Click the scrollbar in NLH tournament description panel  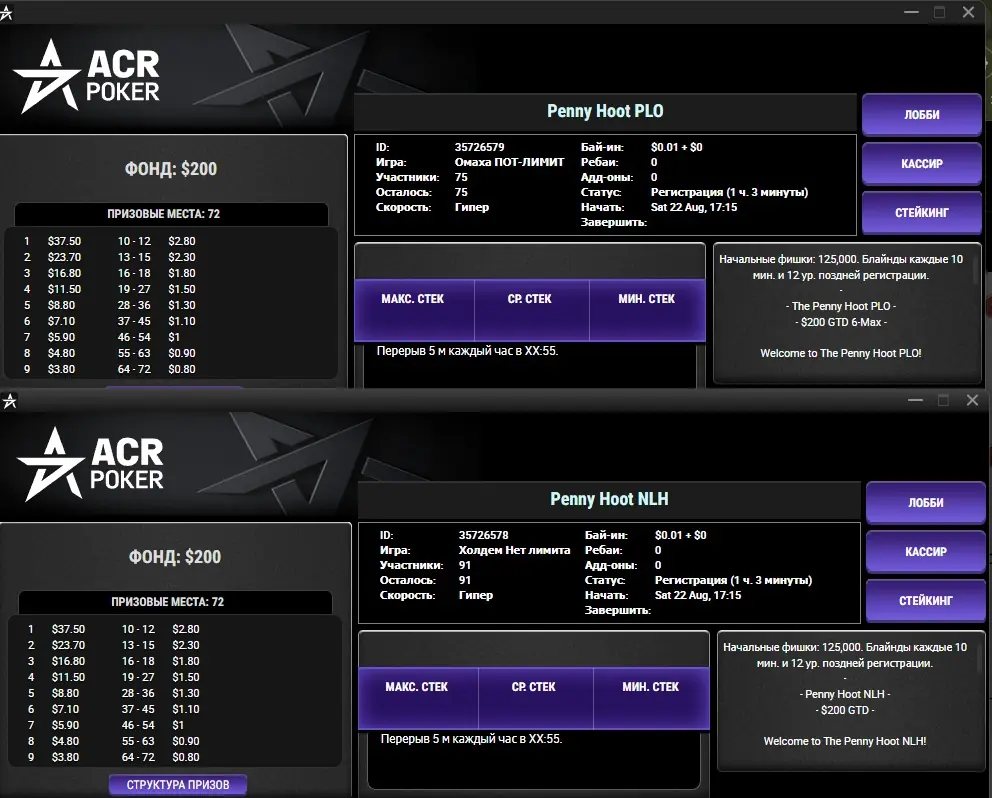pos(981,657)
